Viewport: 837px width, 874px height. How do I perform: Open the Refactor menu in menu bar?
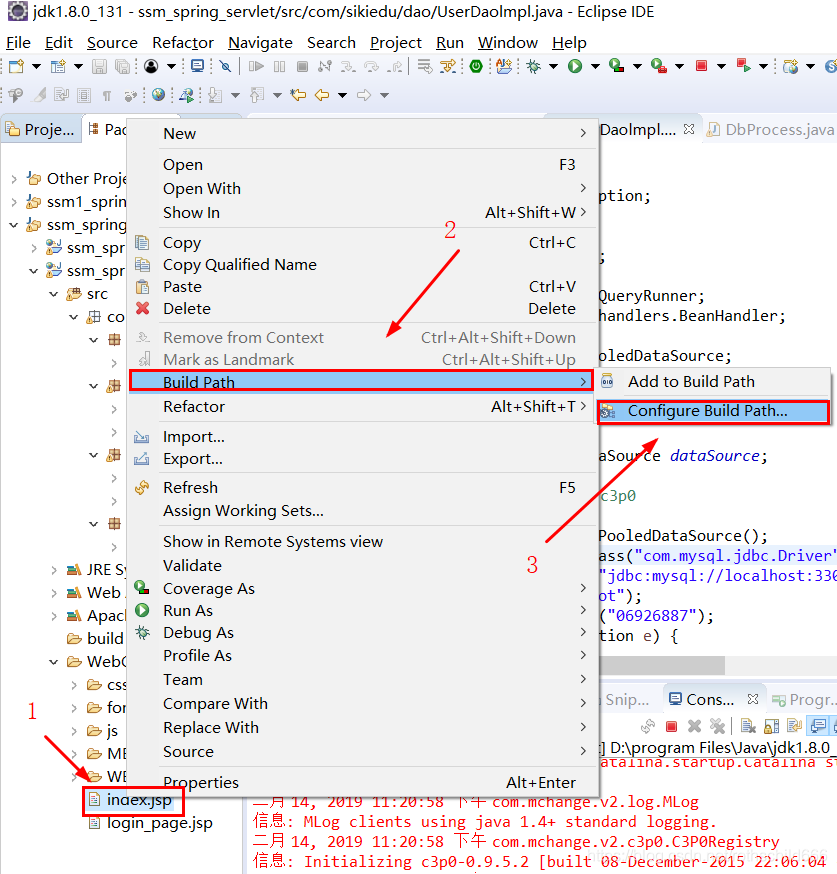[x=183, y=43]
